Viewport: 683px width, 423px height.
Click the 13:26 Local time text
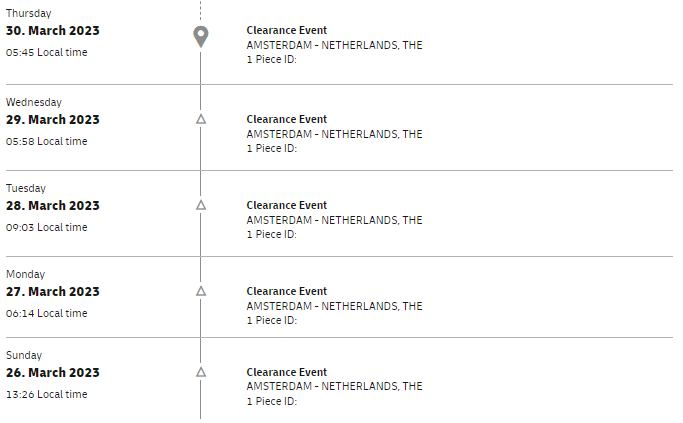[x=47, y=394]
